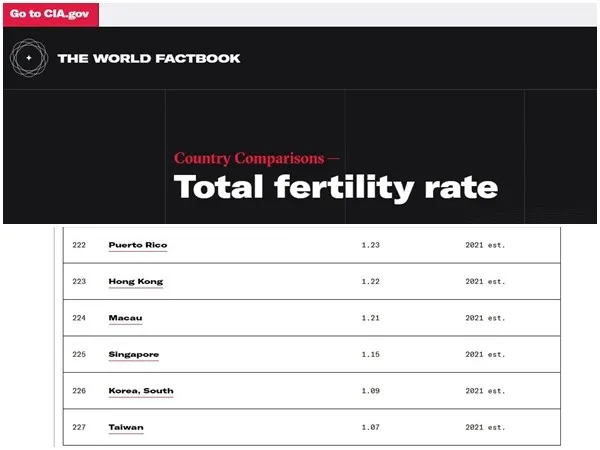The width and height of the screenshot is (600, 450).
Task: Click South Korea's 1.09 fertility value
Action: click(370, 391)
